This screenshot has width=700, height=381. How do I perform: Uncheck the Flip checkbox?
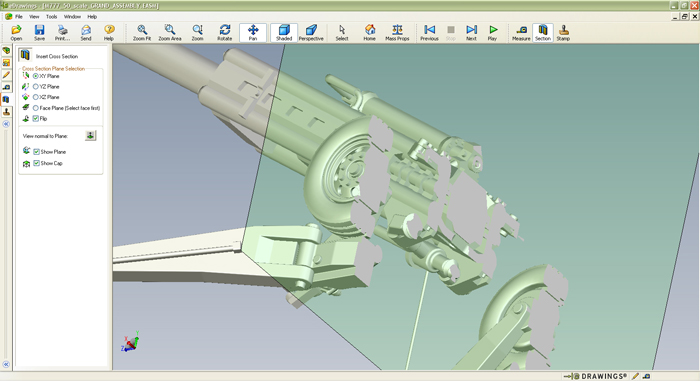click(x=36, y=118)
